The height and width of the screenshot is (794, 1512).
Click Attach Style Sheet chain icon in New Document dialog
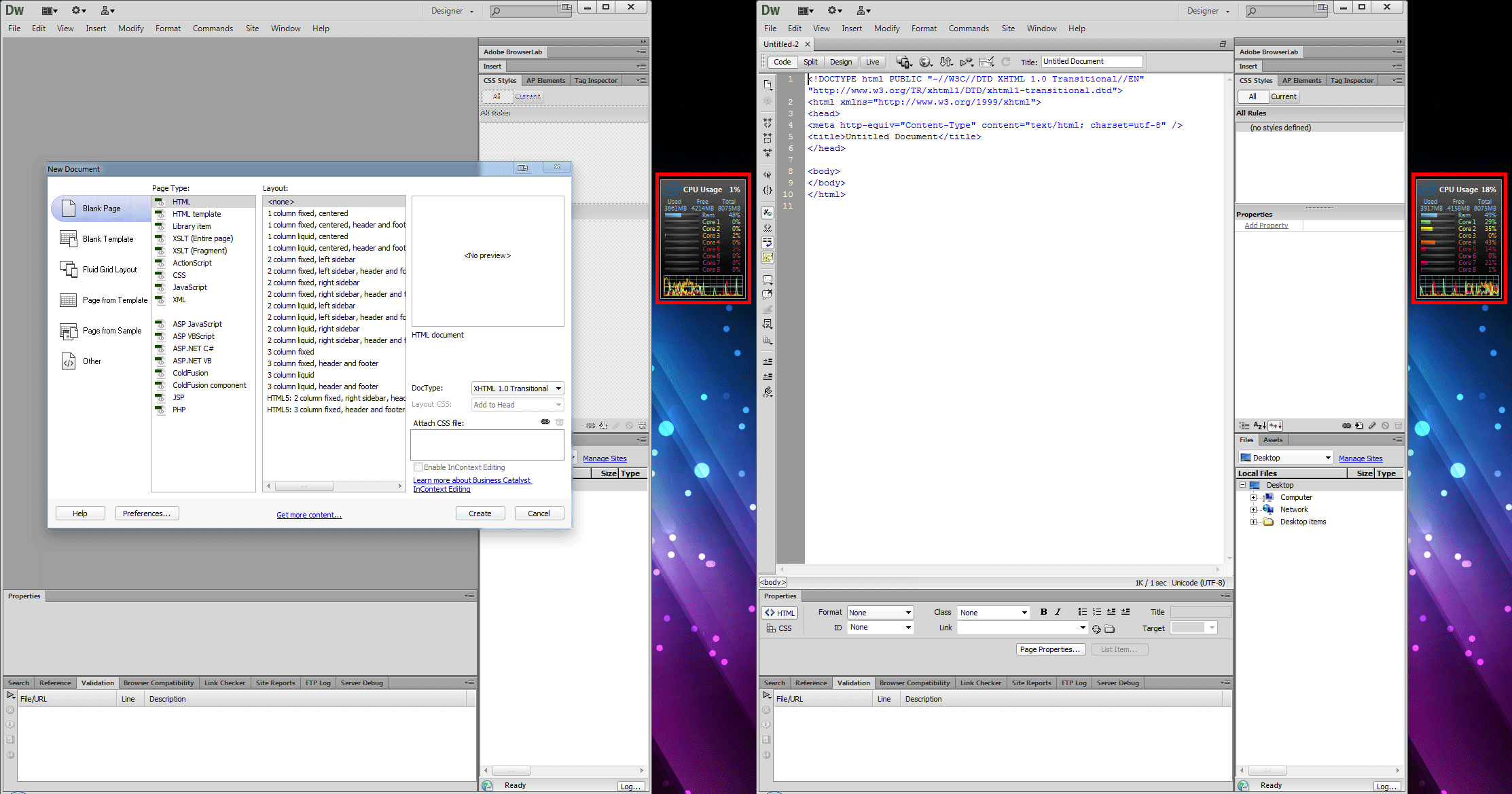(545, 422)
